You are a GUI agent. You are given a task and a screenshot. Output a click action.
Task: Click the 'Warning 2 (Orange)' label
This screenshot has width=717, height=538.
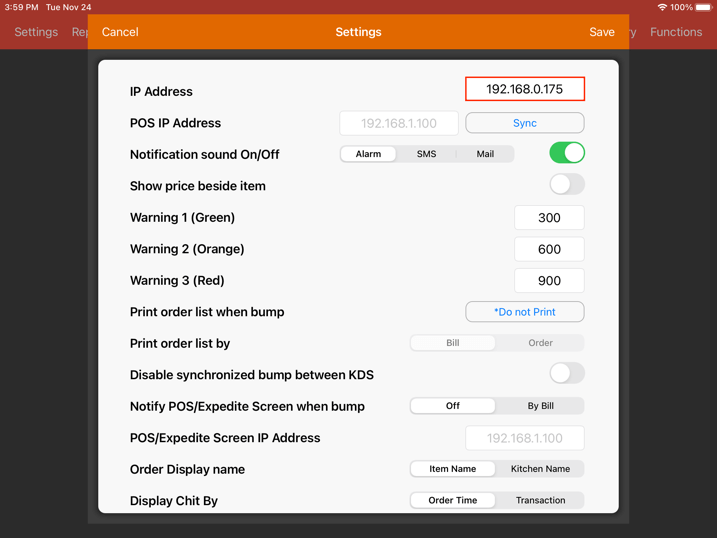tap(187, 249)
